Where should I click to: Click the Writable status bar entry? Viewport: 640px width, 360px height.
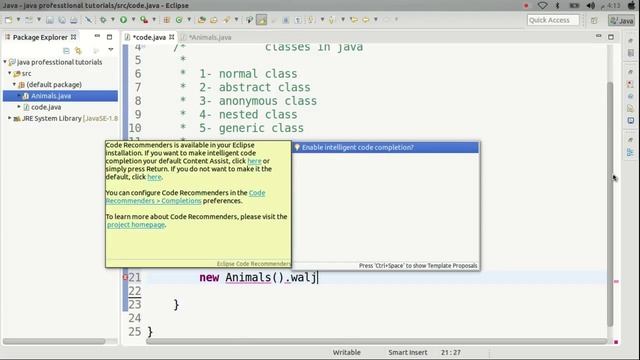[x=347, y=352]
